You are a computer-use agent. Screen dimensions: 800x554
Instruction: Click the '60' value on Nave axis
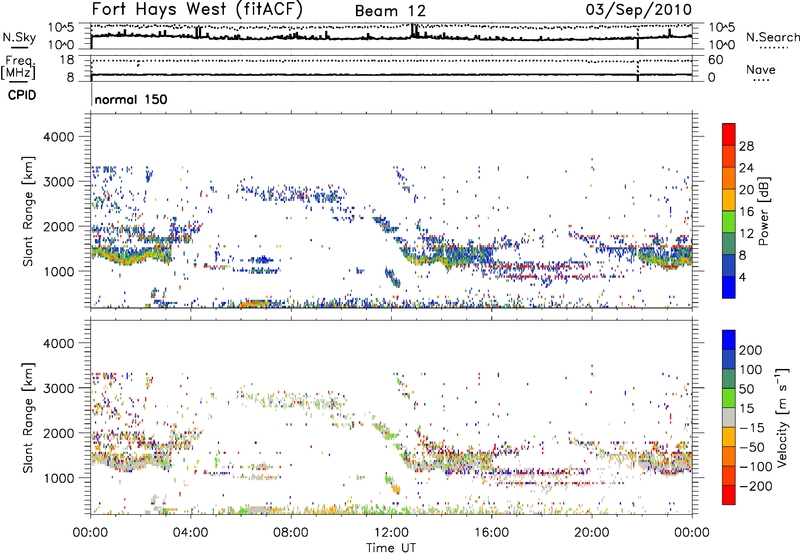pyautogui.click(x=715, y=60)
